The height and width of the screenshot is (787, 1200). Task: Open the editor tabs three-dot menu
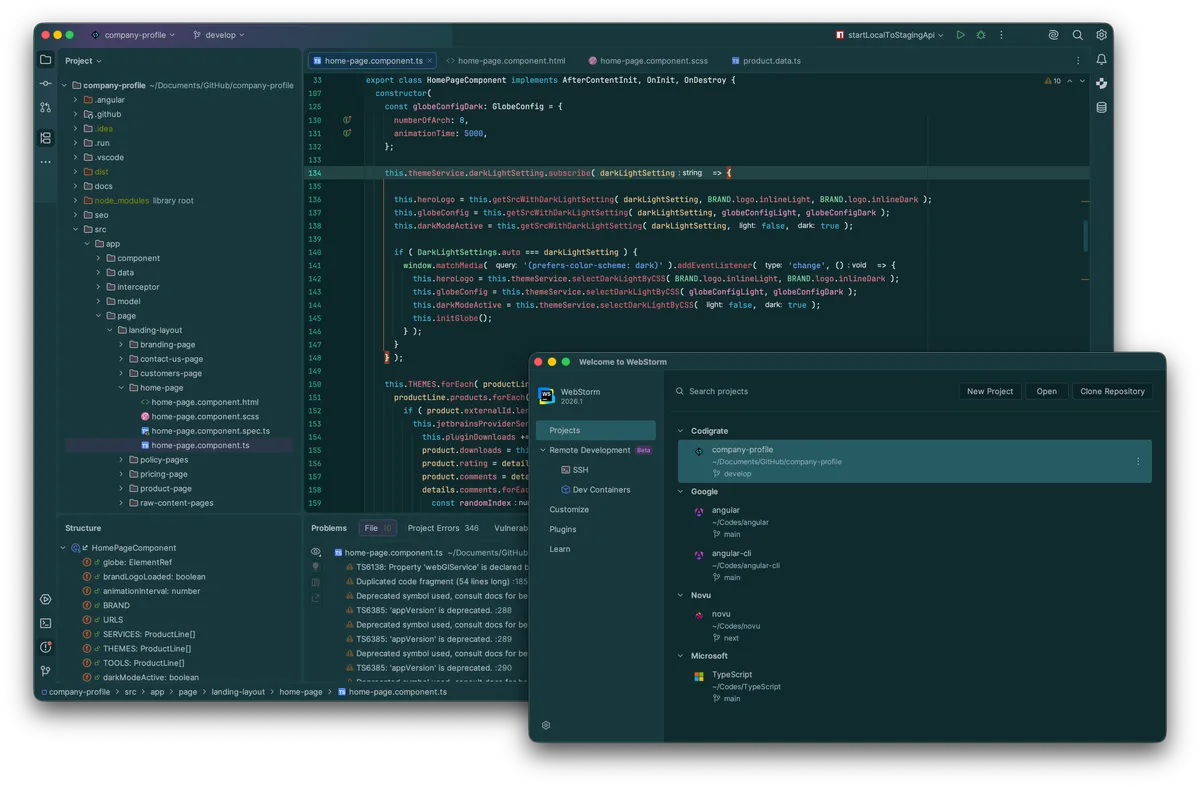(1078, 61)
